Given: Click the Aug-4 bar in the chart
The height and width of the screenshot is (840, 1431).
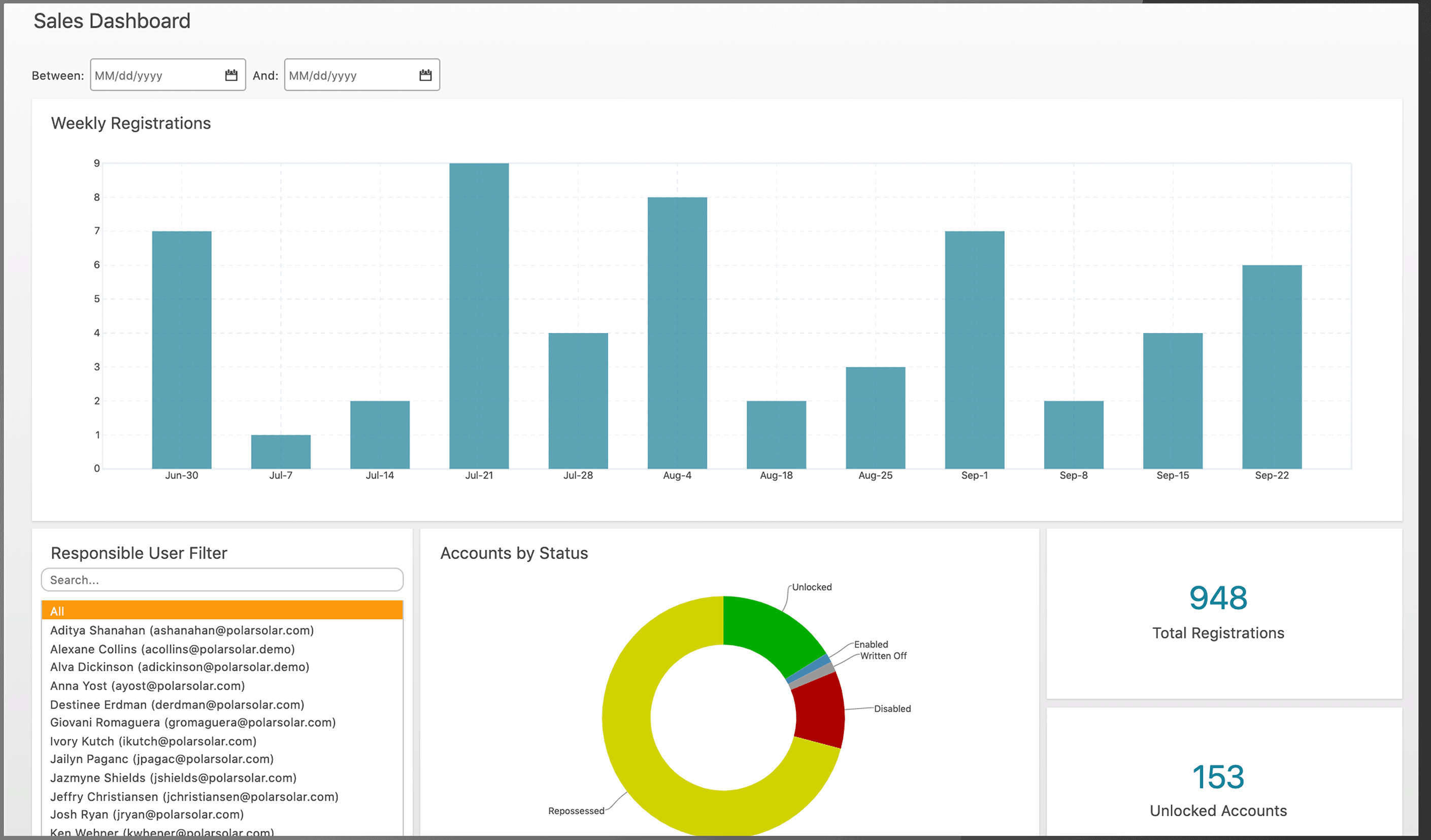Looking at the screenshot, I should (677, 333).
